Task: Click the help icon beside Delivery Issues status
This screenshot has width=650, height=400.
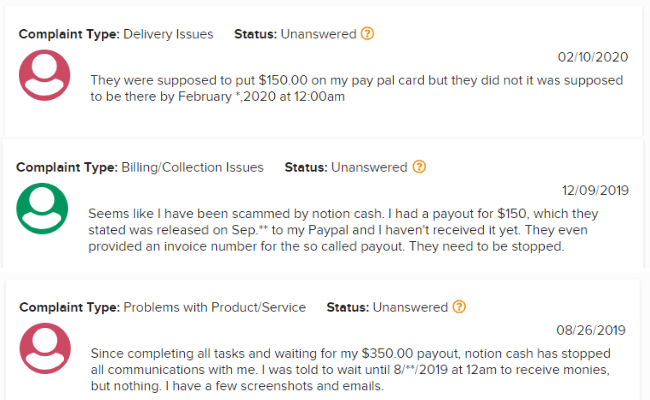Action: [367, 33]
